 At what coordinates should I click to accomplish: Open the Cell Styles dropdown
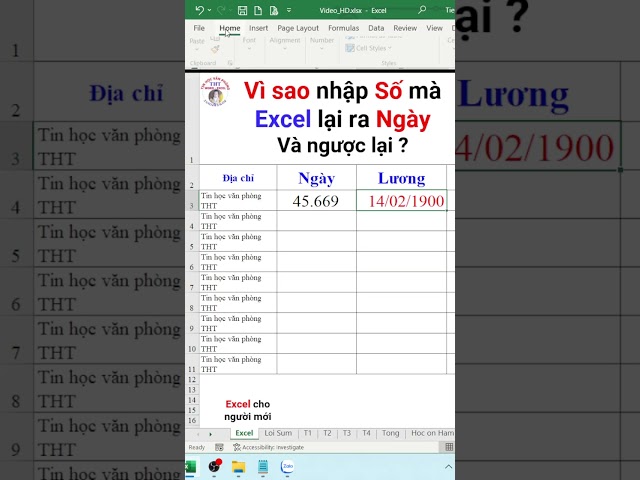pos(369,48)
